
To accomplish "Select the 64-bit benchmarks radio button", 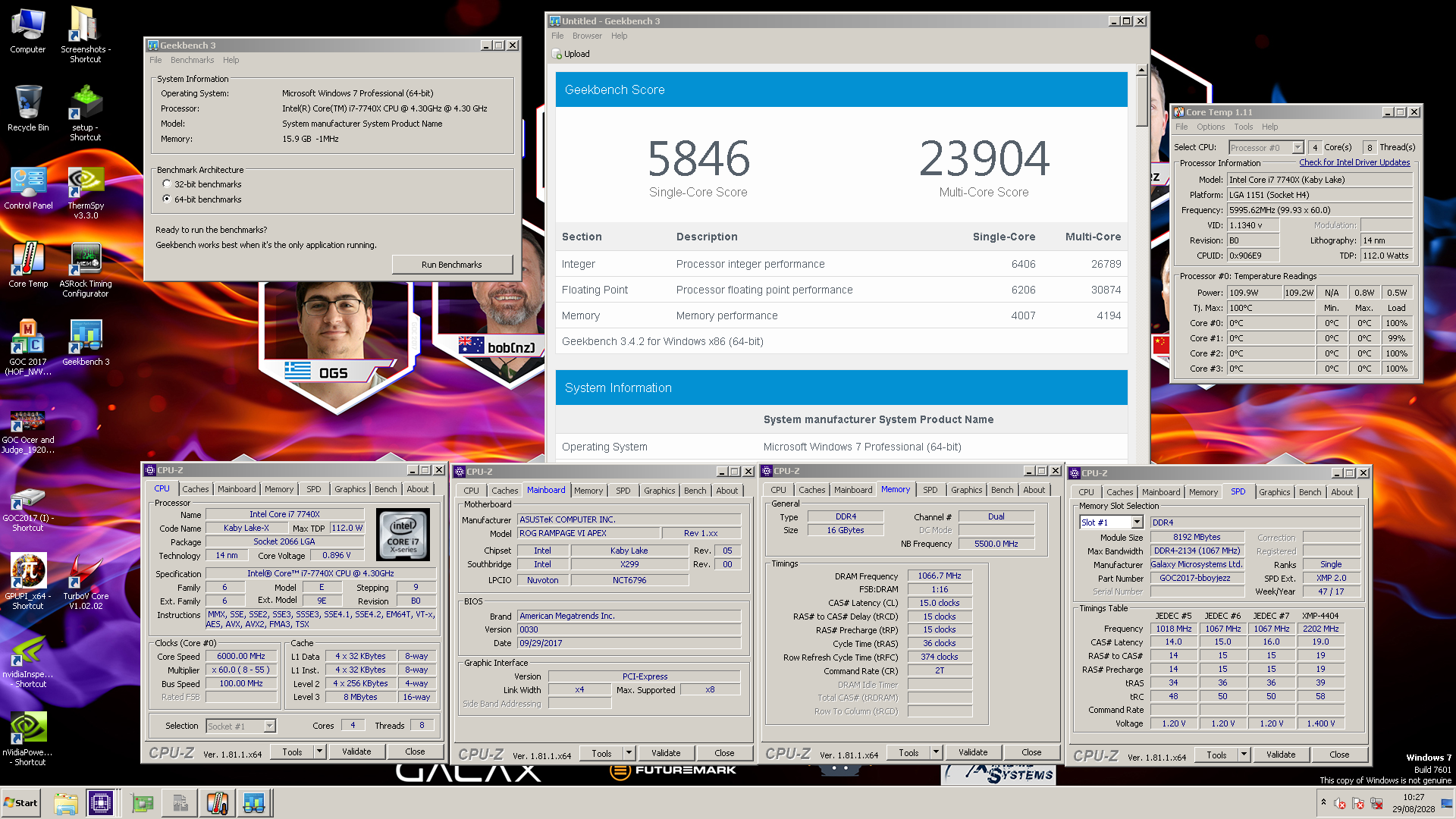I will 167,199.
